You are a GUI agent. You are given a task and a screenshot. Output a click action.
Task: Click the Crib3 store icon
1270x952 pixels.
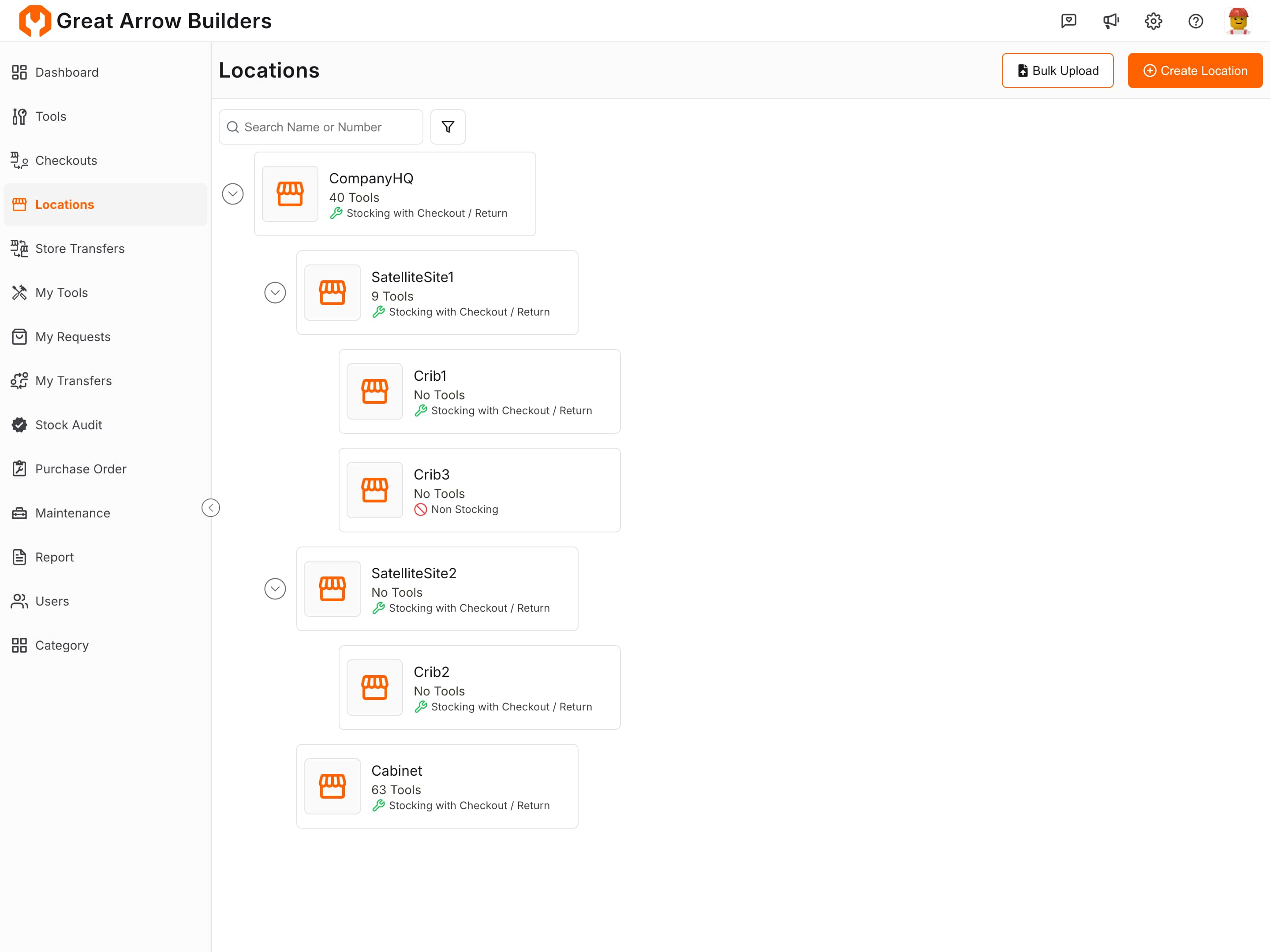pos(375,490)
